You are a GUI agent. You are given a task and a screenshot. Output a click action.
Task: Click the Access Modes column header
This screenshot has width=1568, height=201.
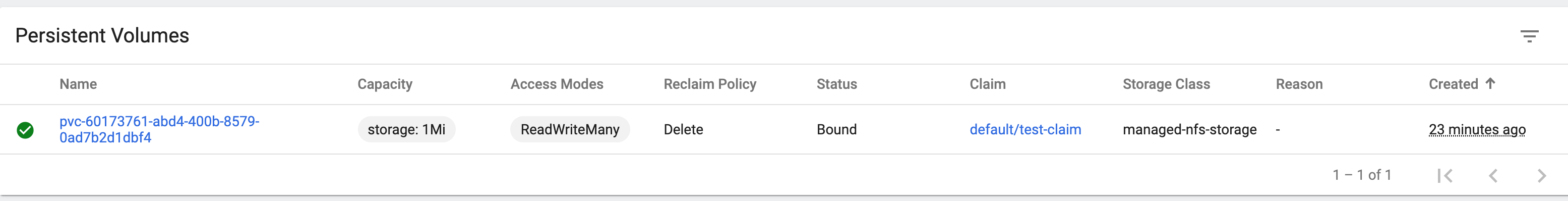[x=556, y=84]
